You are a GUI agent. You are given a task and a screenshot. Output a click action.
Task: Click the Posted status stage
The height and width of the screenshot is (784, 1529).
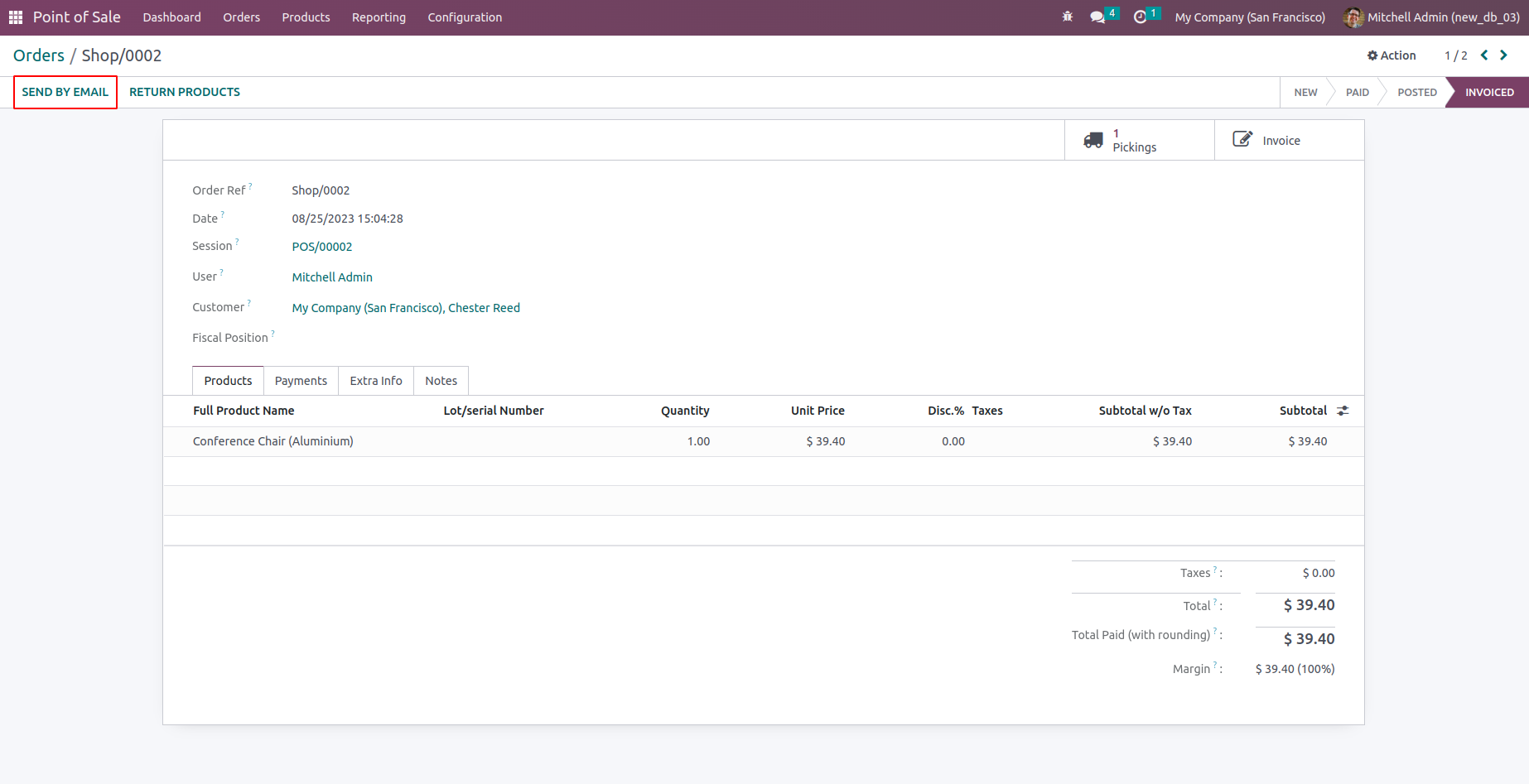1417,93
